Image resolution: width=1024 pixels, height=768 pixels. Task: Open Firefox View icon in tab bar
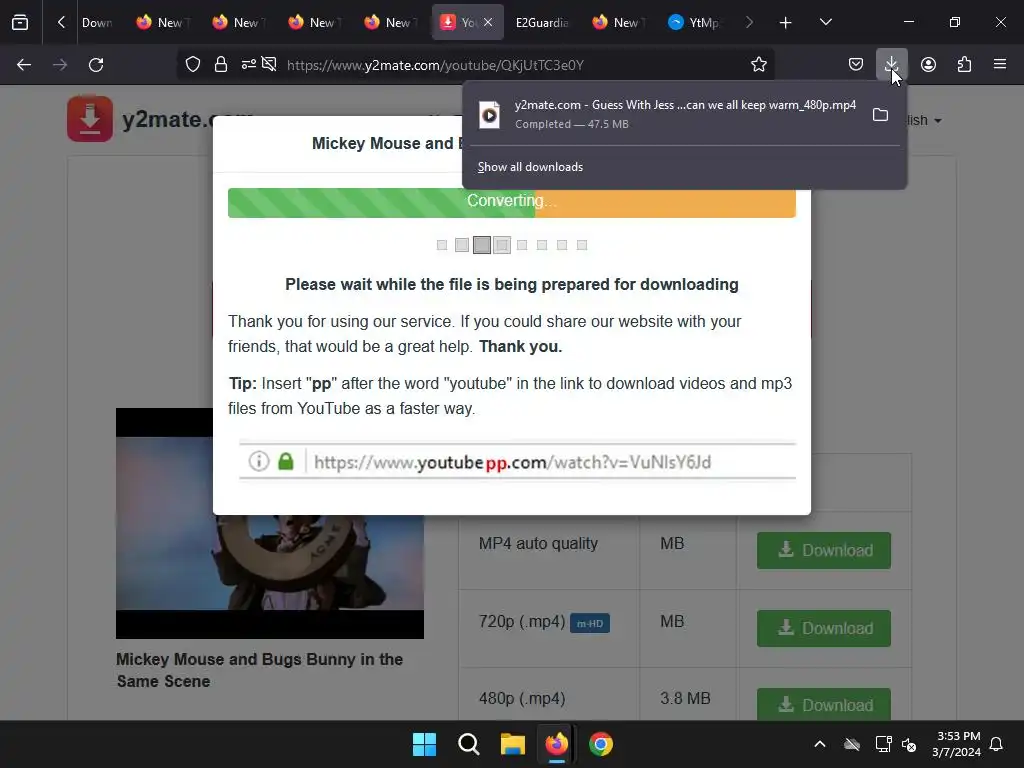(20, 22)
